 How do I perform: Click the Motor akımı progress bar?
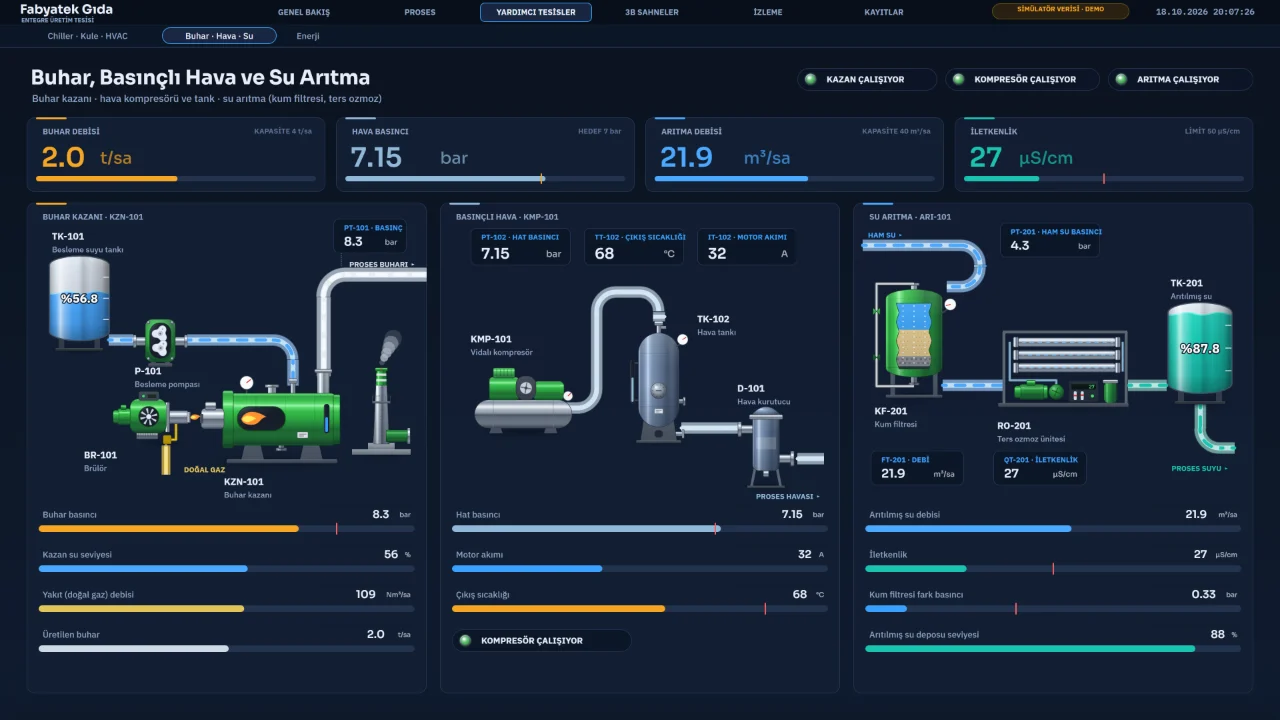640,568
